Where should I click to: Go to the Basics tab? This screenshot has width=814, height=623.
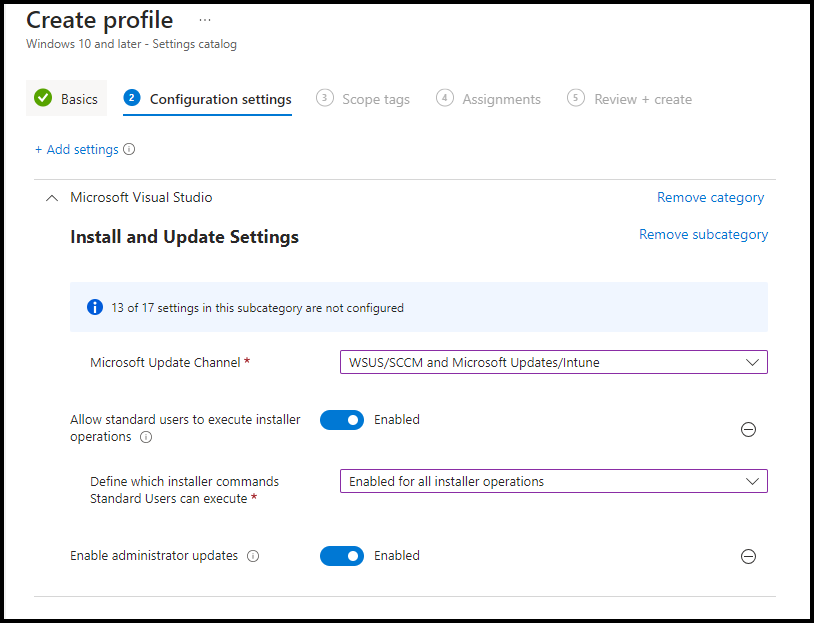[66, 98]
